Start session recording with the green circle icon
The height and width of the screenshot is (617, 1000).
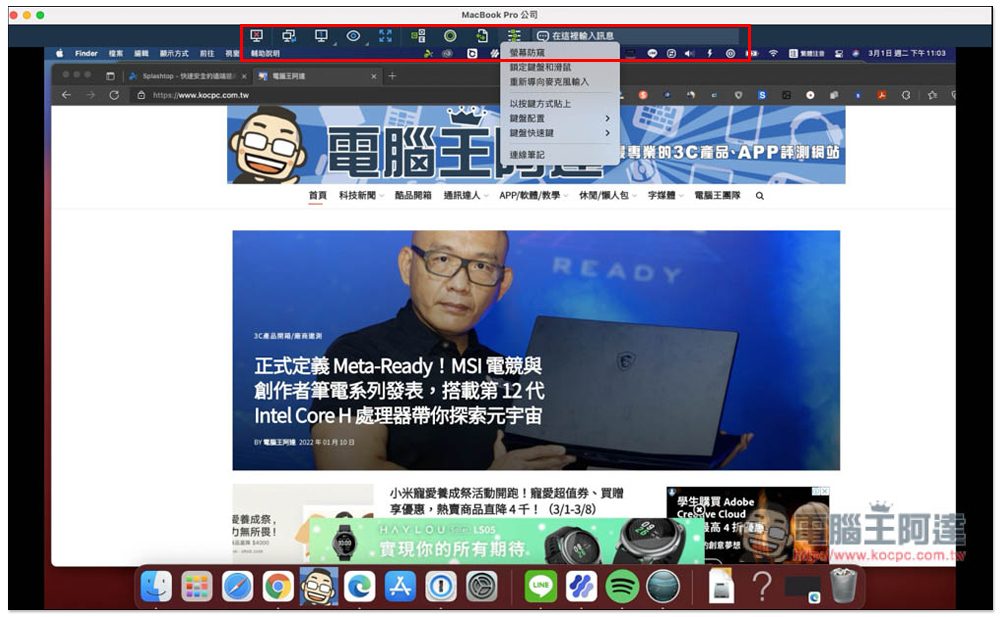450,36
